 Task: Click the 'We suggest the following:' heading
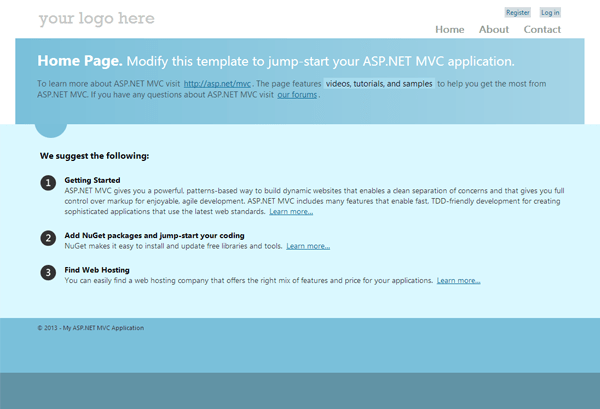pos(94,156)
